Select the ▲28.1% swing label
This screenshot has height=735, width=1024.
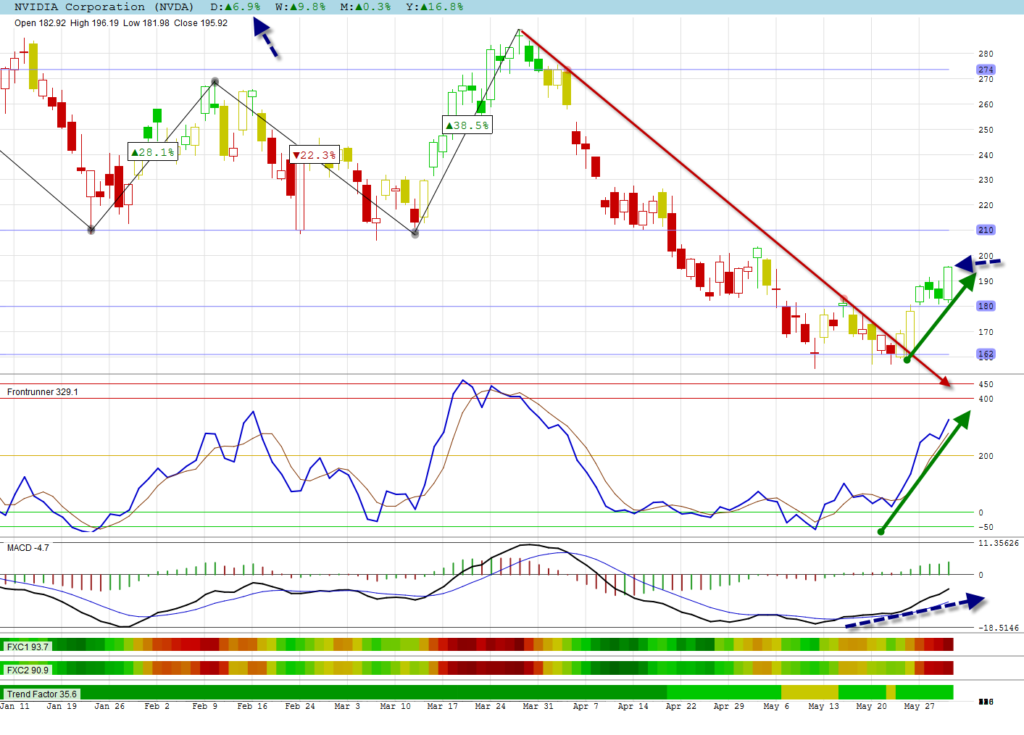tap(153, 152)
